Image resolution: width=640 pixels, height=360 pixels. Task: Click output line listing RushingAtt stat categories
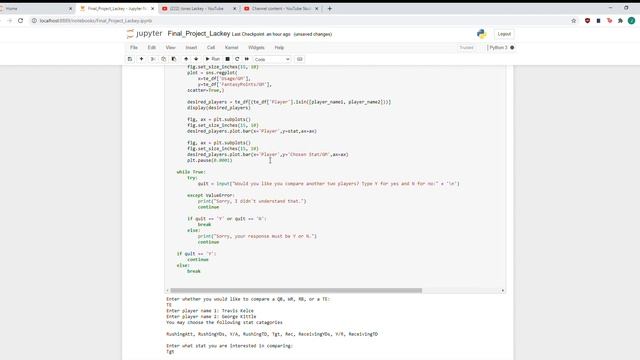pos(272,334)
